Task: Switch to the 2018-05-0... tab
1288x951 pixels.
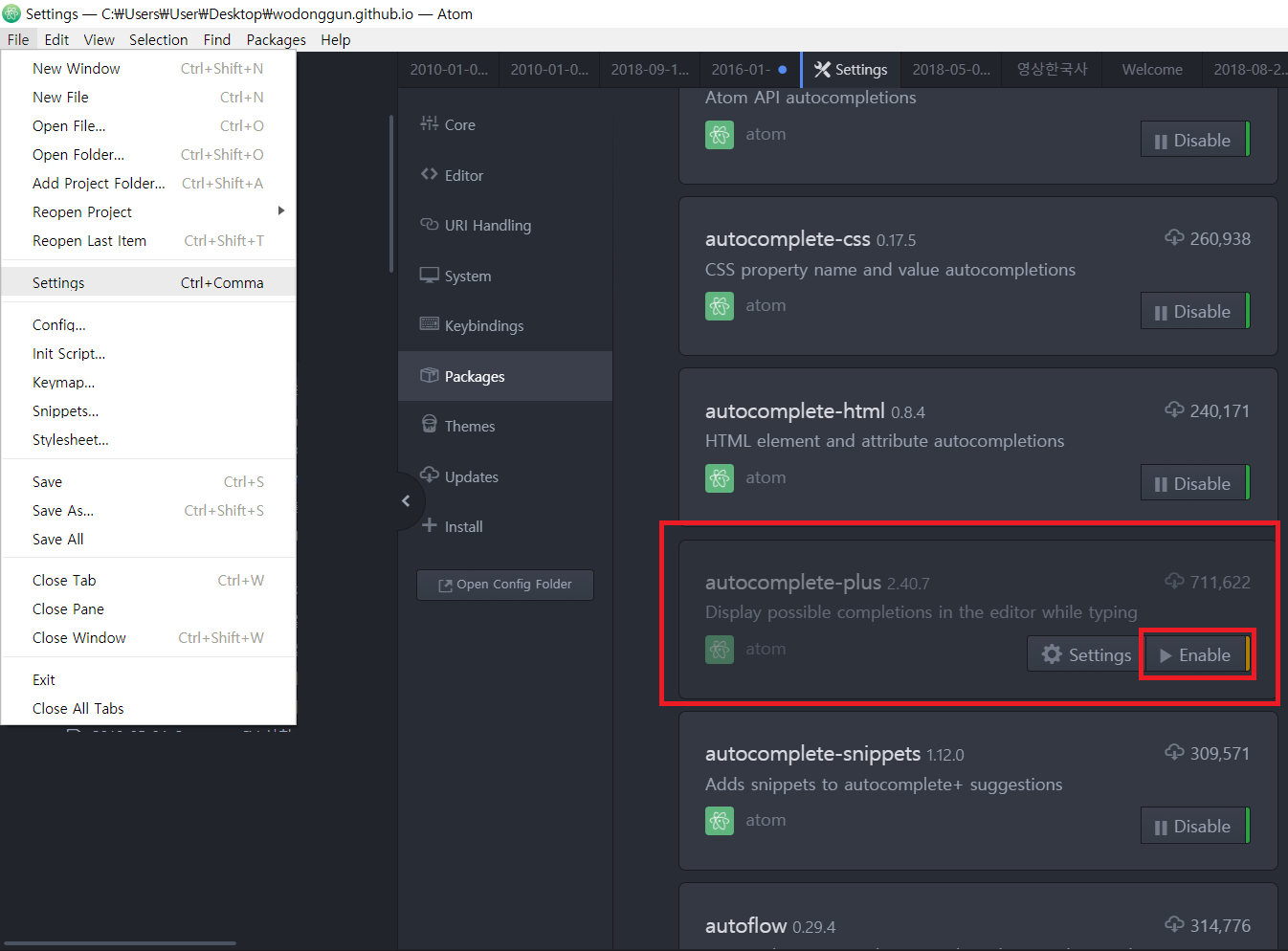Action: tap(951, 69)
